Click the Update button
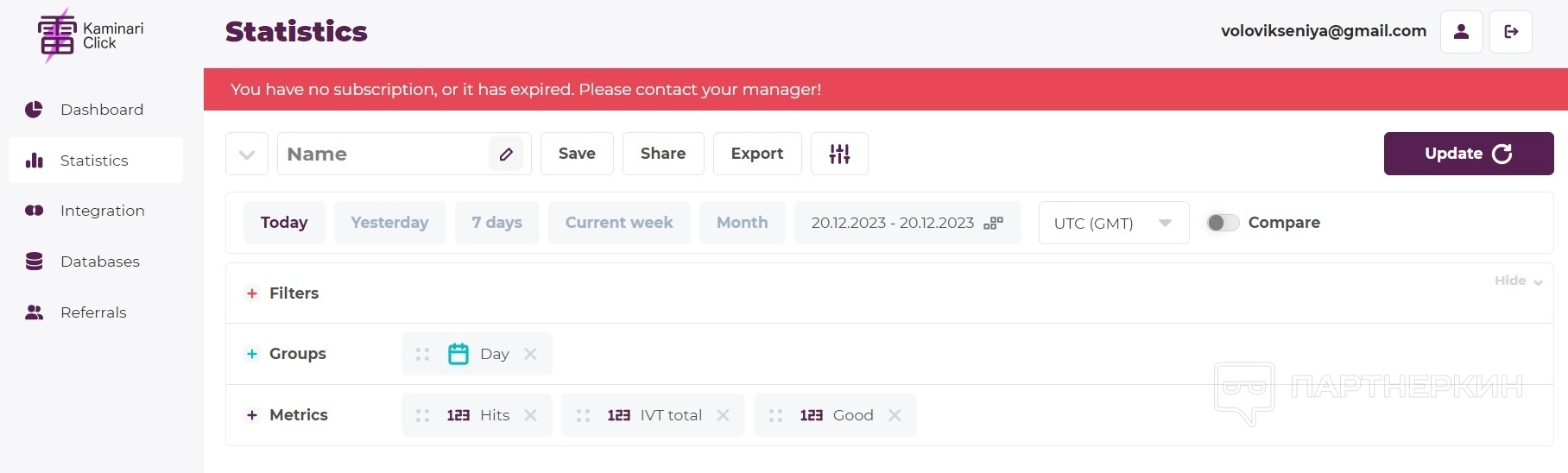 tap(1468, 154)
